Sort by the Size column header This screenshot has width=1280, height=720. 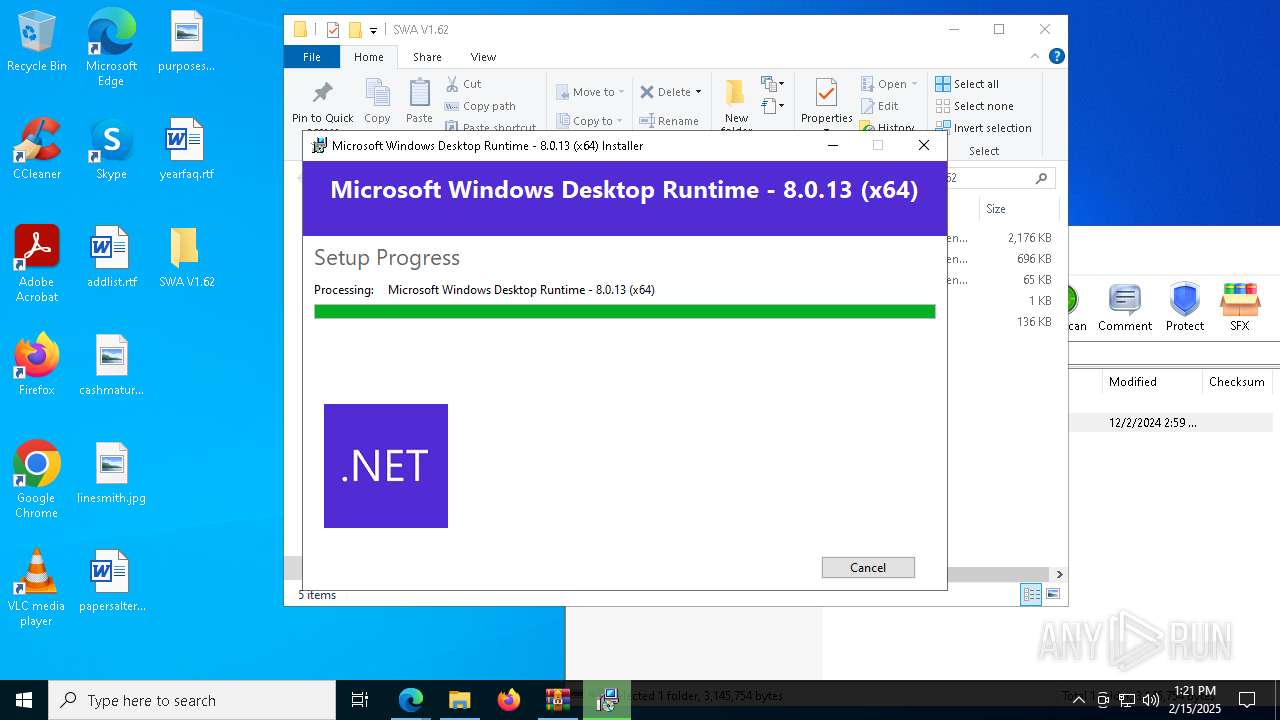pyautogui.click(x=996, y=209)
